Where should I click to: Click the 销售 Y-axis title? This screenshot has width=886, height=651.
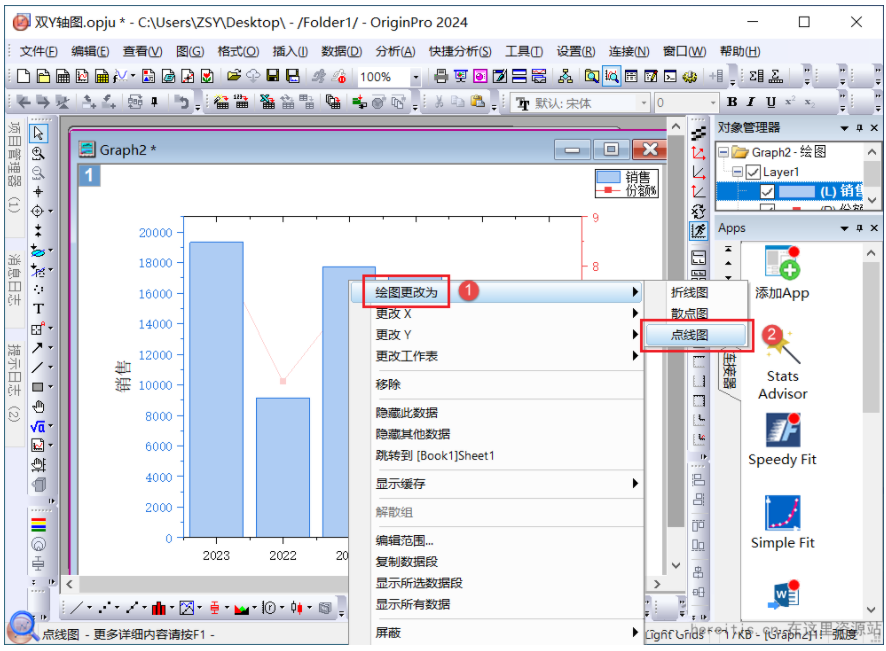(x=123, y=377)
